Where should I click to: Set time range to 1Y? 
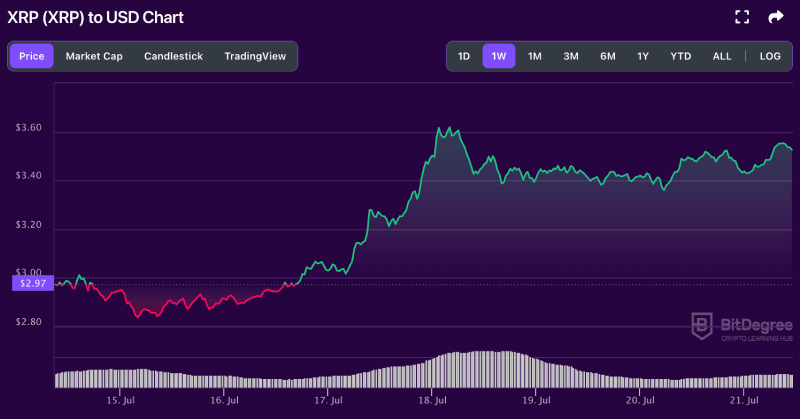coord(643,56)
